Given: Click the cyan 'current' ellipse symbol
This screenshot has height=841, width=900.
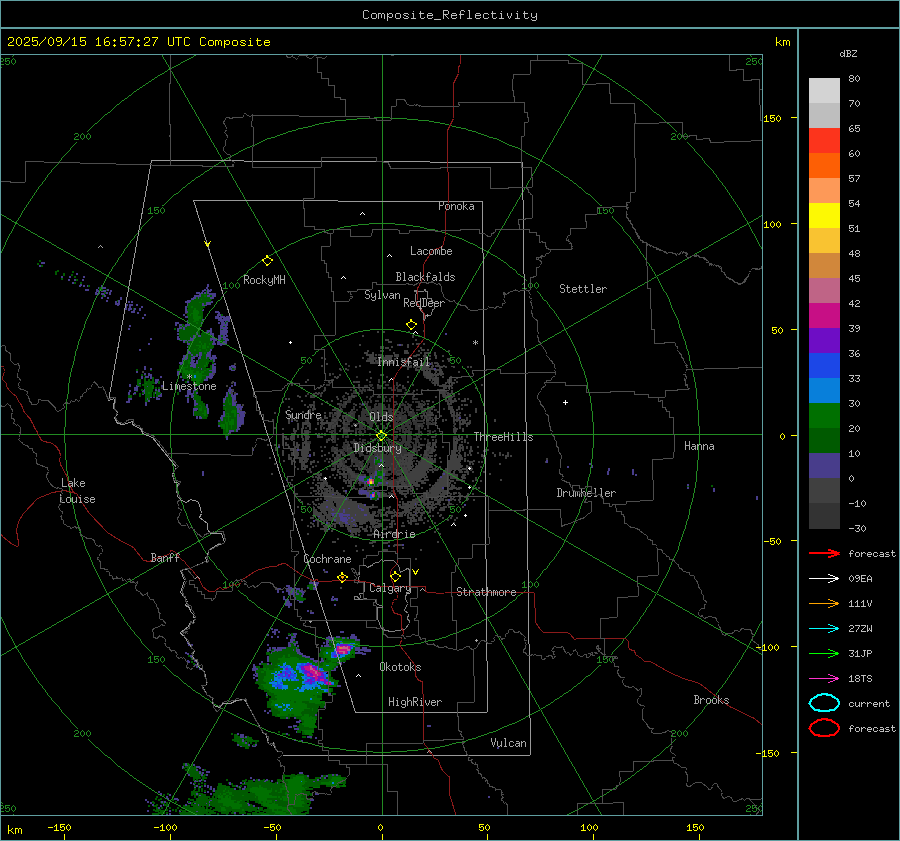Looking at the screenshot, I should click(824, 703).
